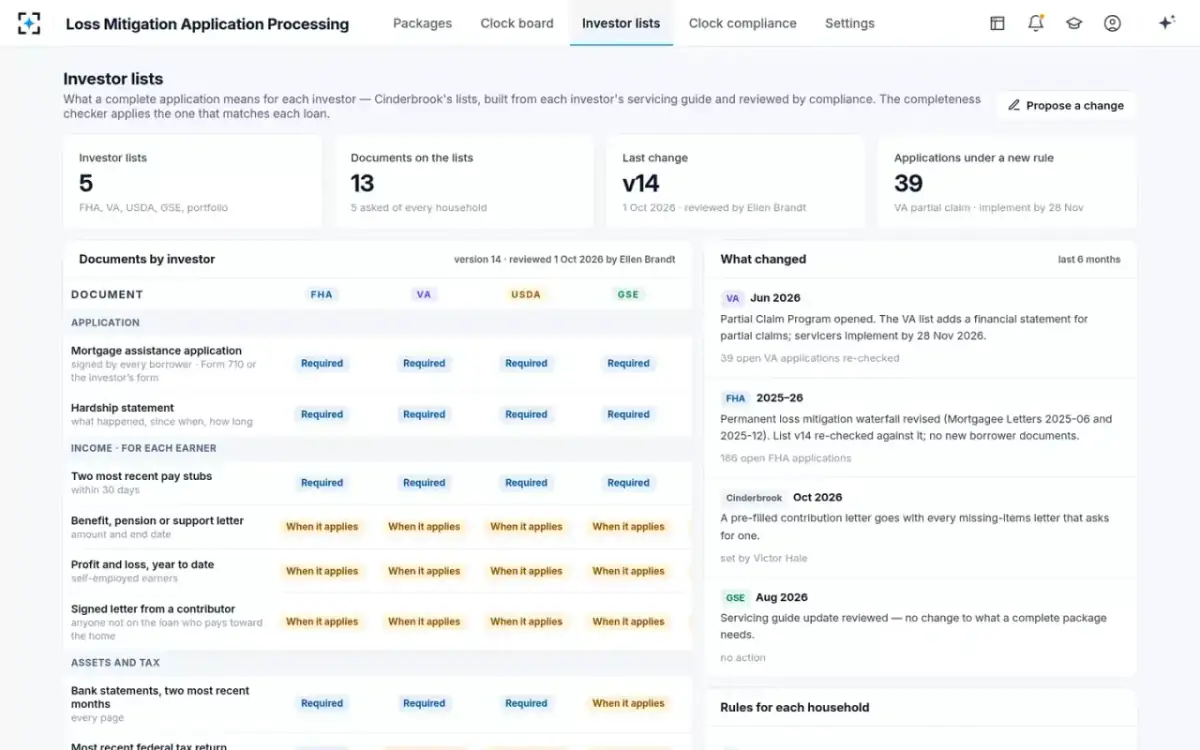Click the INCOME · FOR EACH EARNER heading
The image size is (1200, 750).
143,448
